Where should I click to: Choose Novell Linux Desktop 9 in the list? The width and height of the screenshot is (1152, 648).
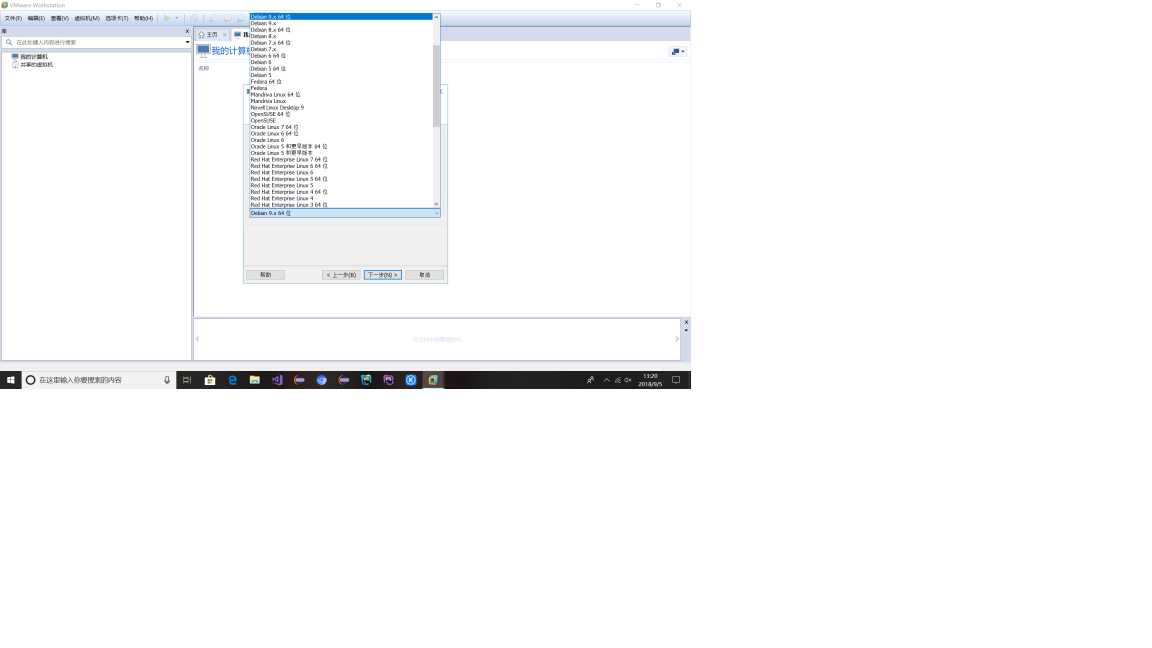click(x=341, y=107)
